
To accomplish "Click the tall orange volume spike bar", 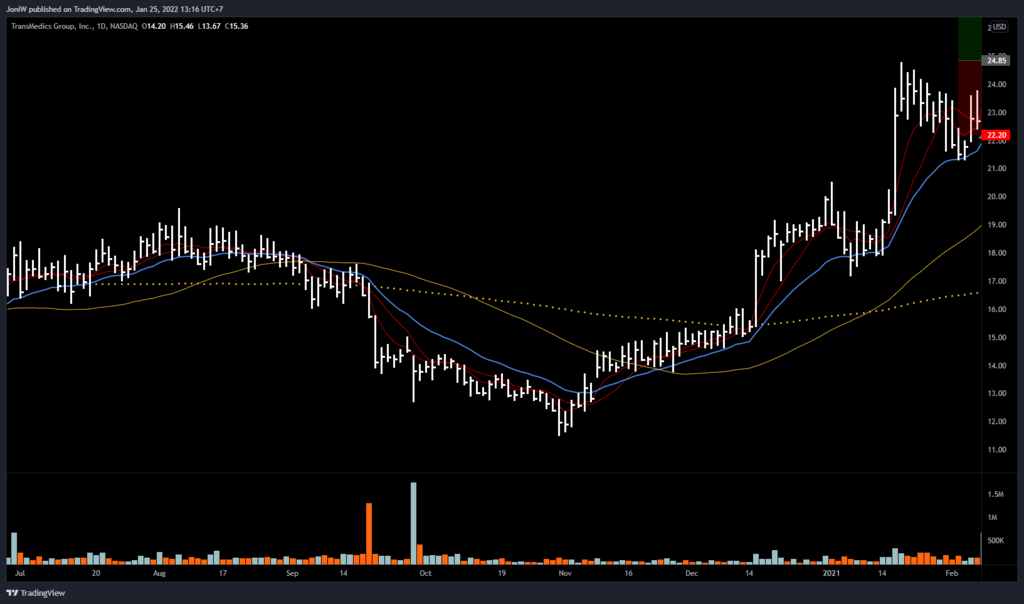I will [x=369, y=530].
